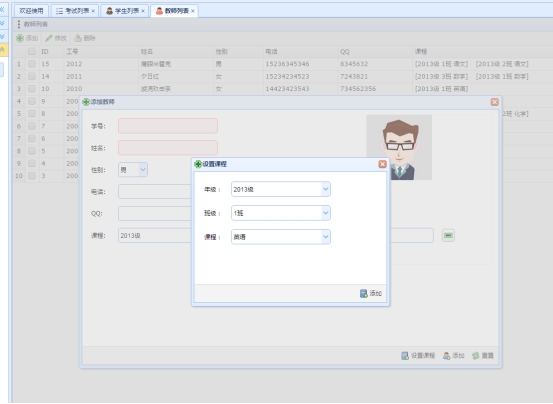553x404 pixels.
Task: Click 添加 toolbar button in teacher list
Action: (x=27, y=38)
